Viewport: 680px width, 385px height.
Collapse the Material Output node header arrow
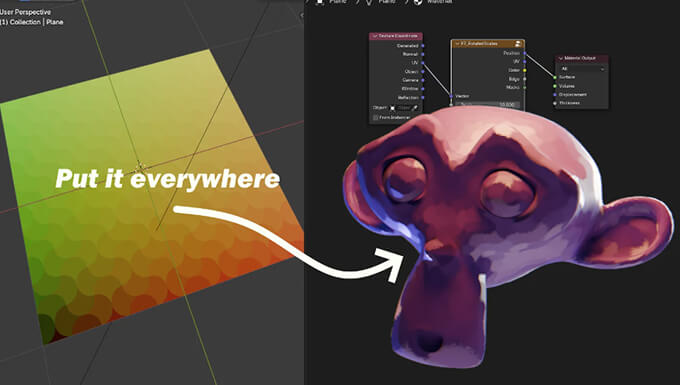click(x=561, y=58)
